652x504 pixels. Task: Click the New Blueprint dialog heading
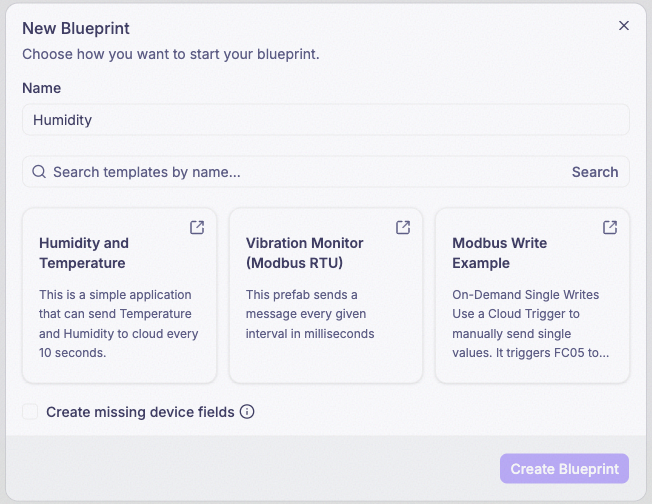(76, 29)
